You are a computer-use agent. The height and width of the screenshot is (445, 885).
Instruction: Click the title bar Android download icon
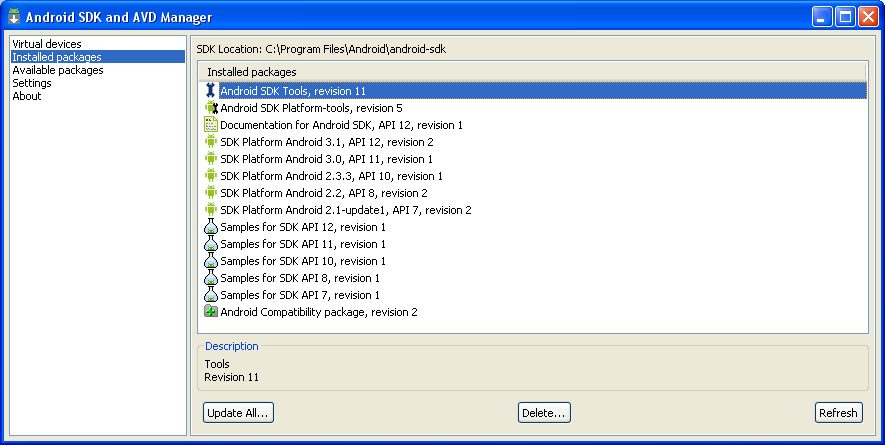pos(14,16)
